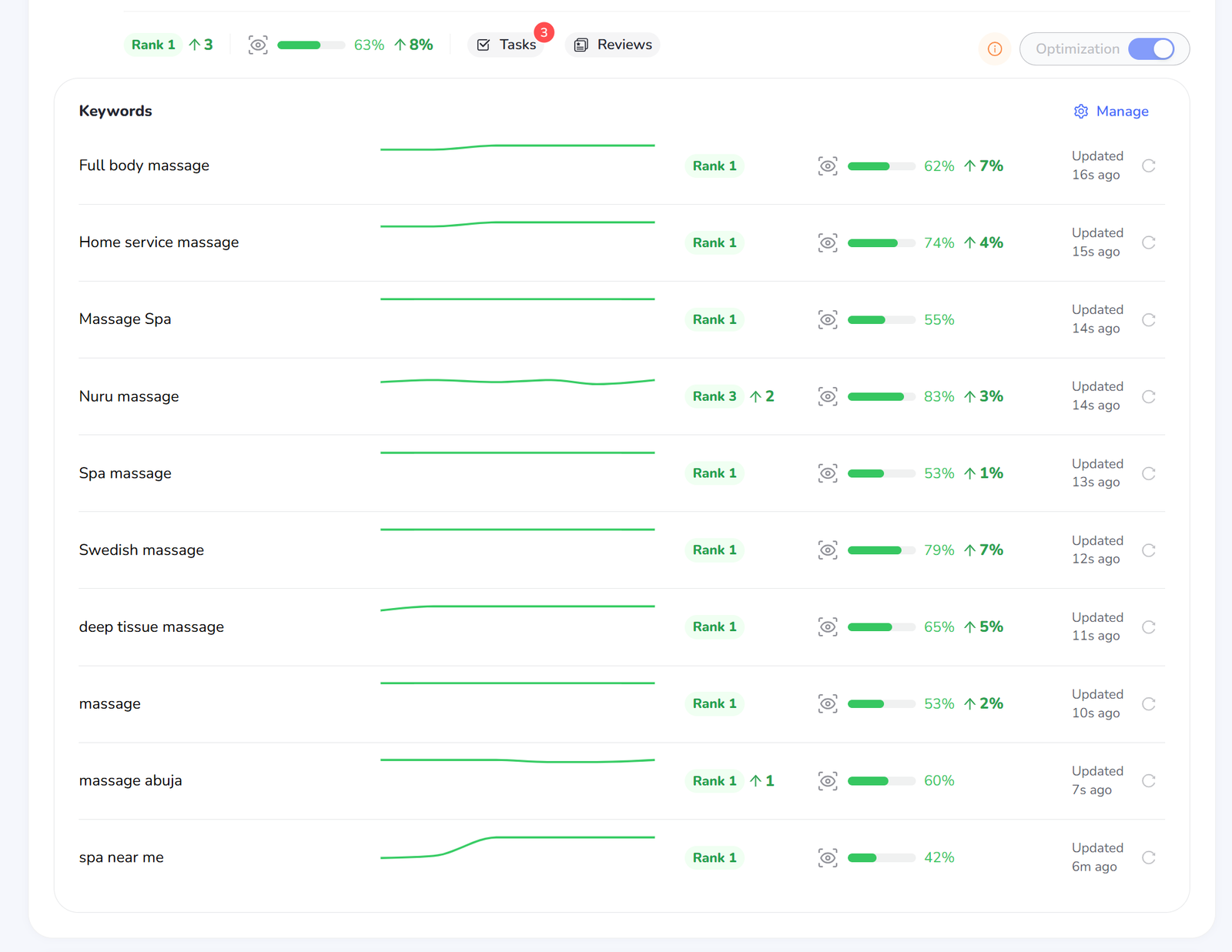Click the trend chart for Nuru massage
The width and height of the screenshot is (1232, 952).
point(517,381)
